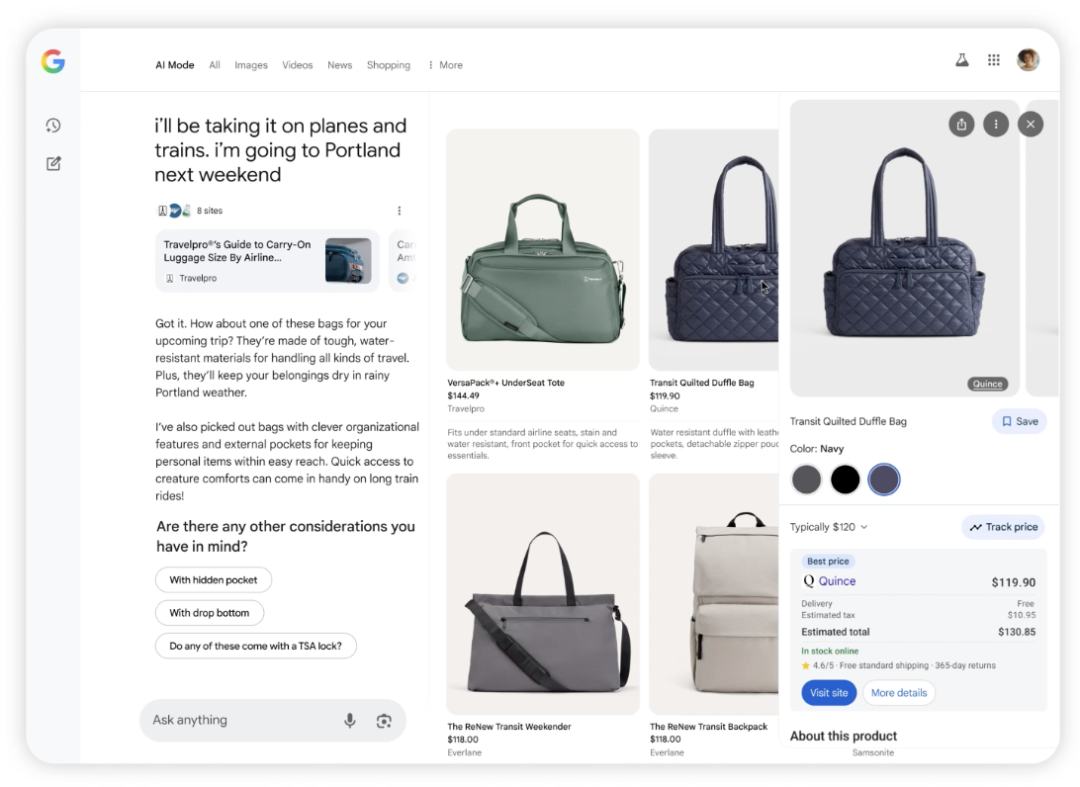Open the News tab
The width and height of the screenshot is (1080, 787).
click(340, 65)
